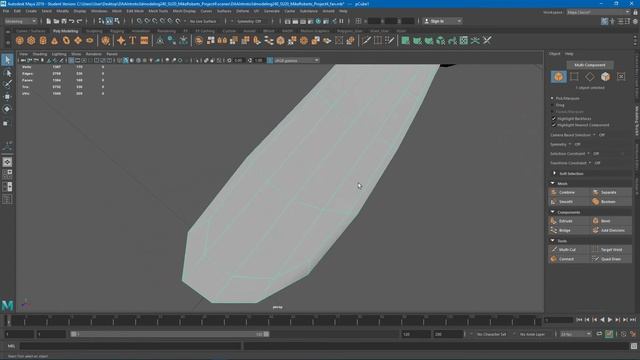Create a polygon cylinder from shelf

click(43, 40)
